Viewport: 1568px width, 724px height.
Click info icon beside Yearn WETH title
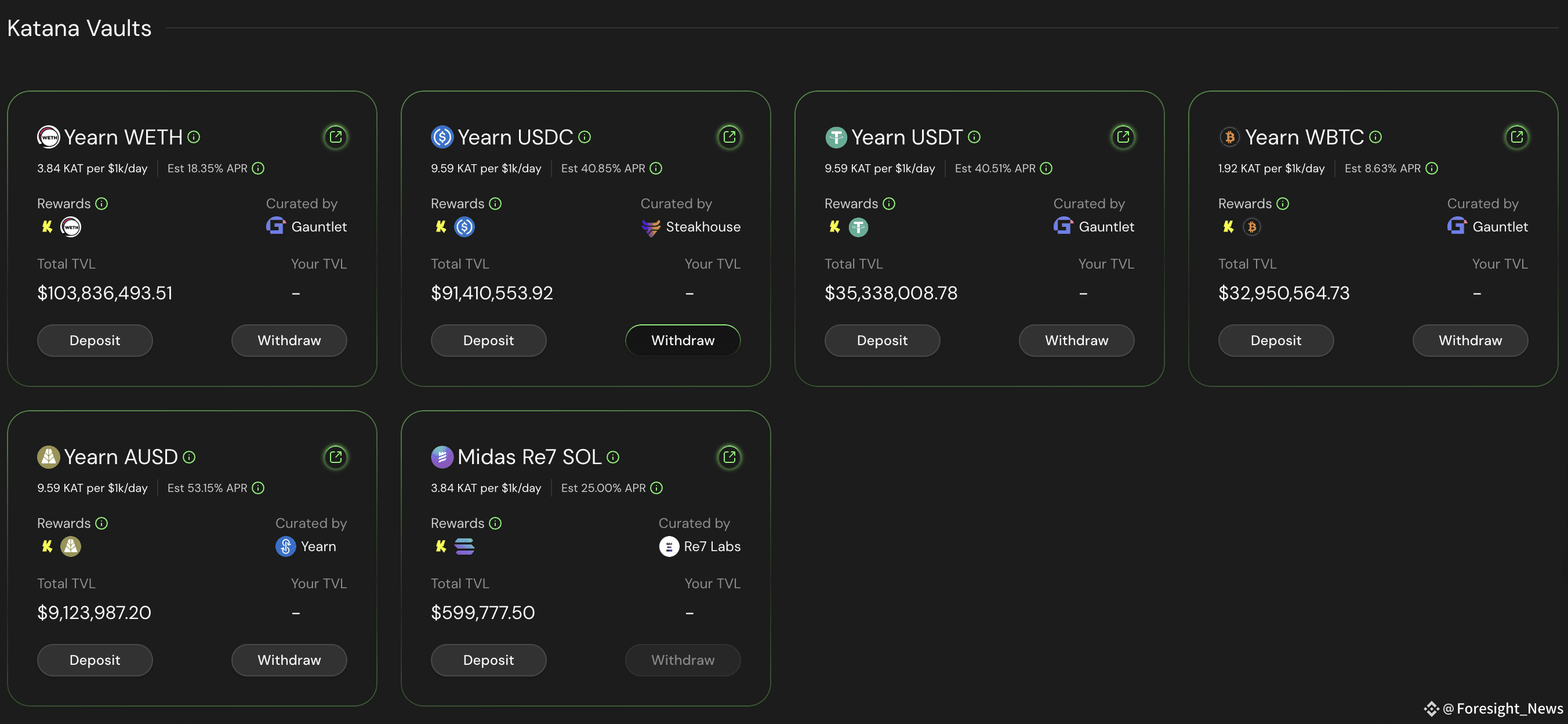pyautogui.click(x=194, y=137)
